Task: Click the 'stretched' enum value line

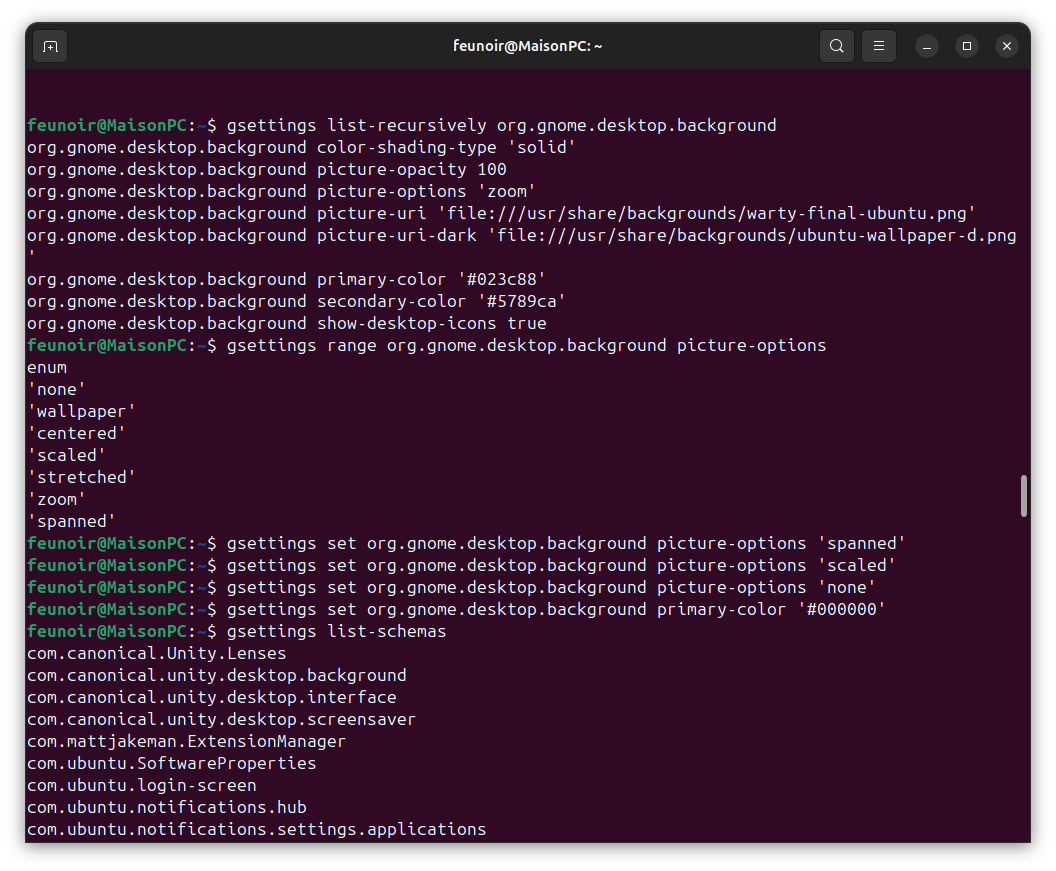Action: tap(81, 477)
